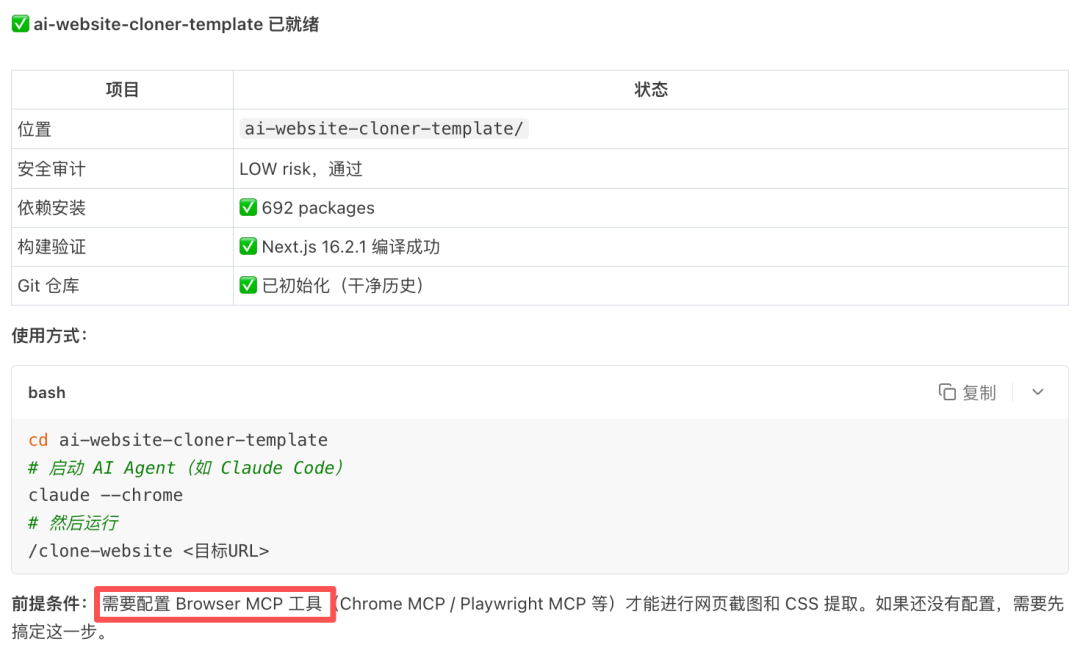
Task: Click the copy icon in code block header
Action: tap(947, 392)
